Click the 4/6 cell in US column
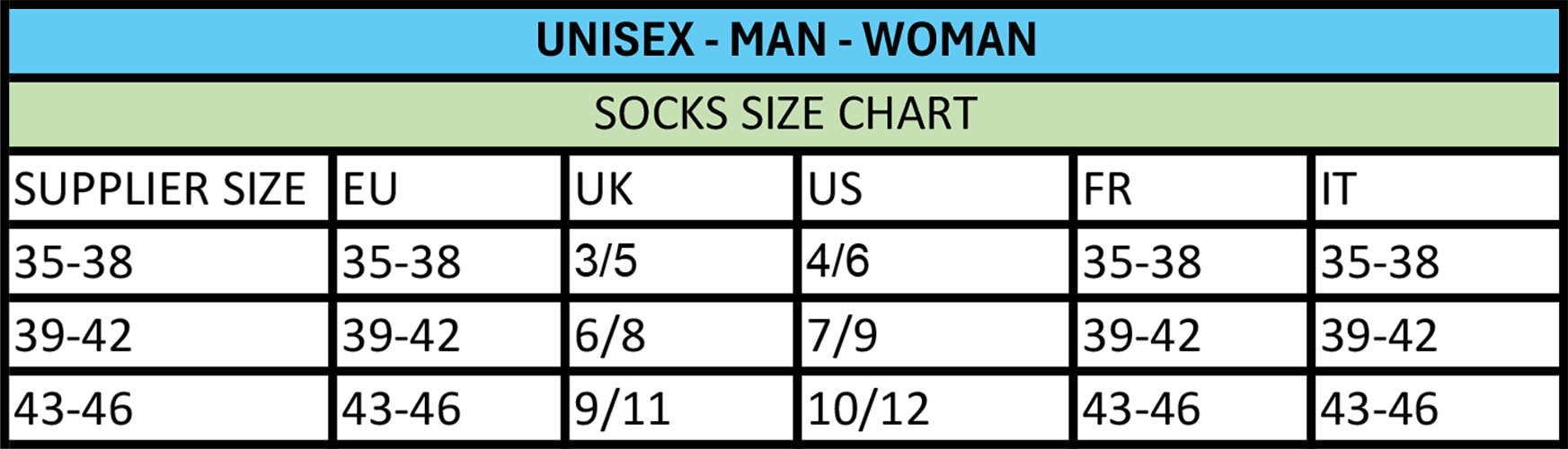This screenshot has width=1568, height=449. coord(837,261)
